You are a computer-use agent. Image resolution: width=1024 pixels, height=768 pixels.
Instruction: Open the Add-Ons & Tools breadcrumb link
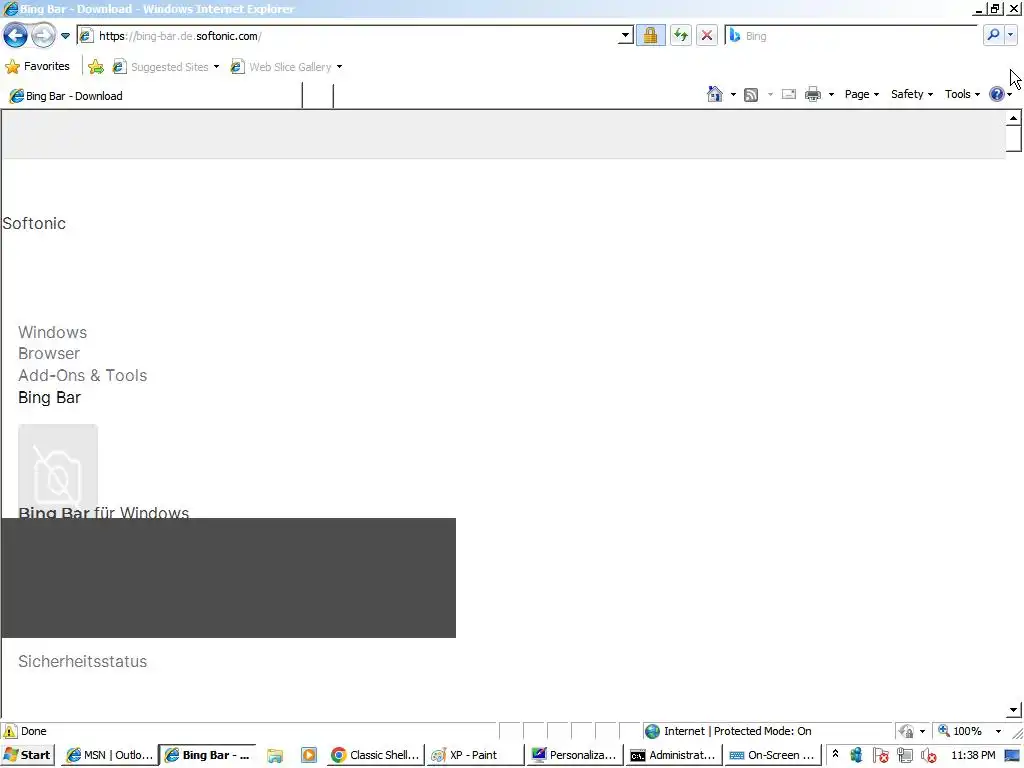pyautogui.click(x=82, y=376)
